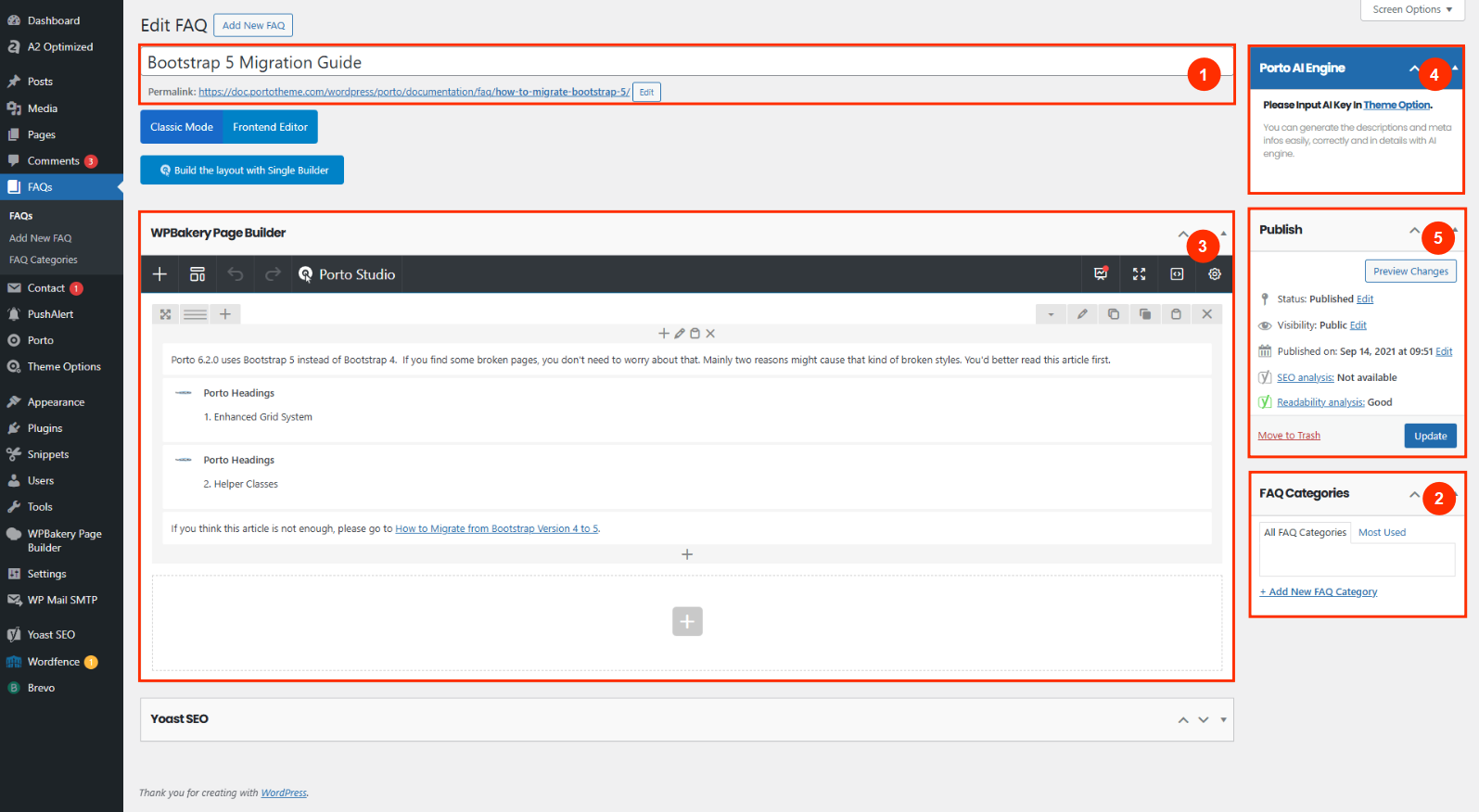This screenshot has width=1479, height=812.
Task: Open WPBakery page settings gear icon
Action: coord(1215,273)
